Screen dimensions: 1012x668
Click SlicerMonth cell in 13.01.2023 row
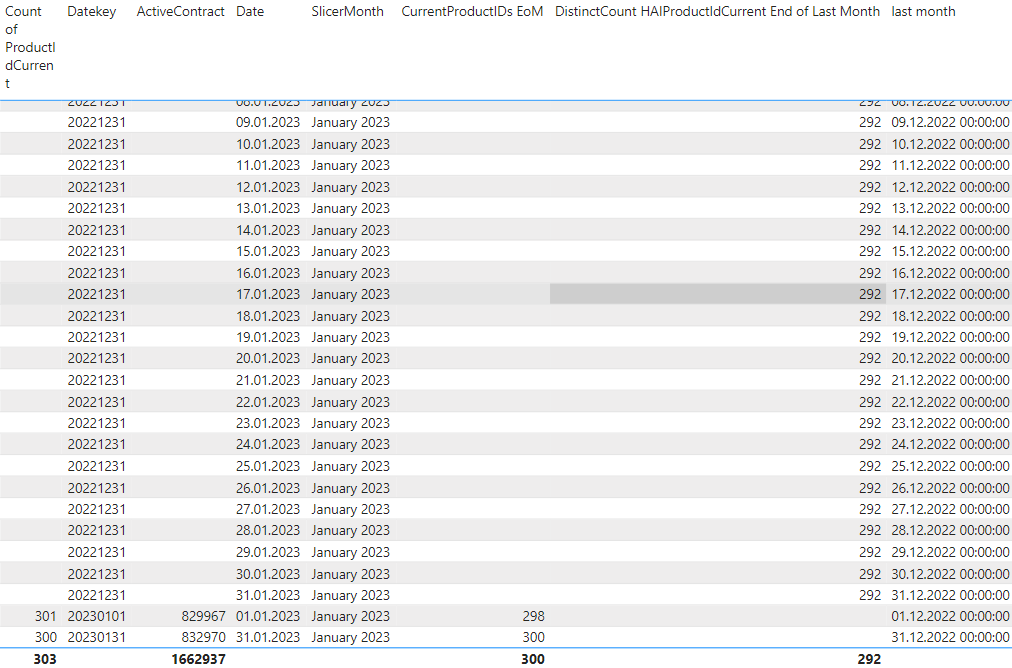350,208
